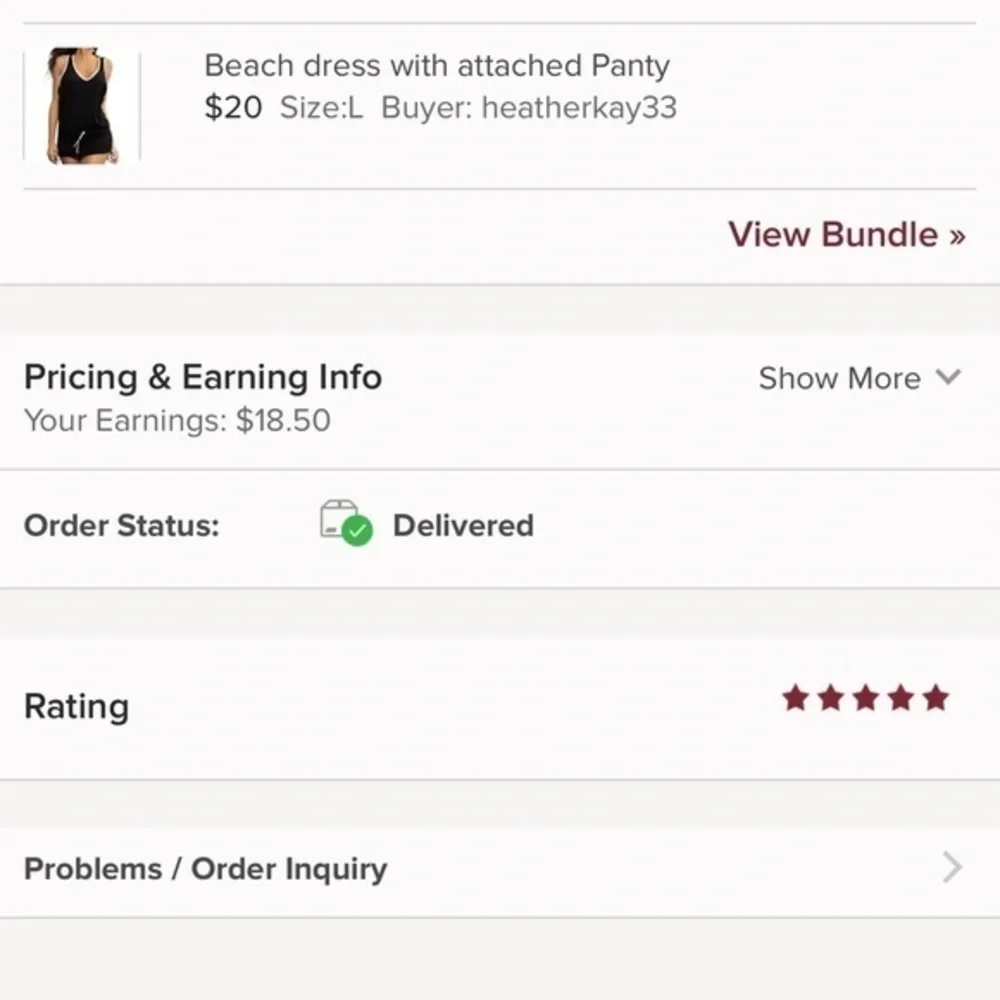The height and width of the screenshot is (1000, 1000).
Task: Open Problems / Order Inquiry
Action: [x=205, y=869]
